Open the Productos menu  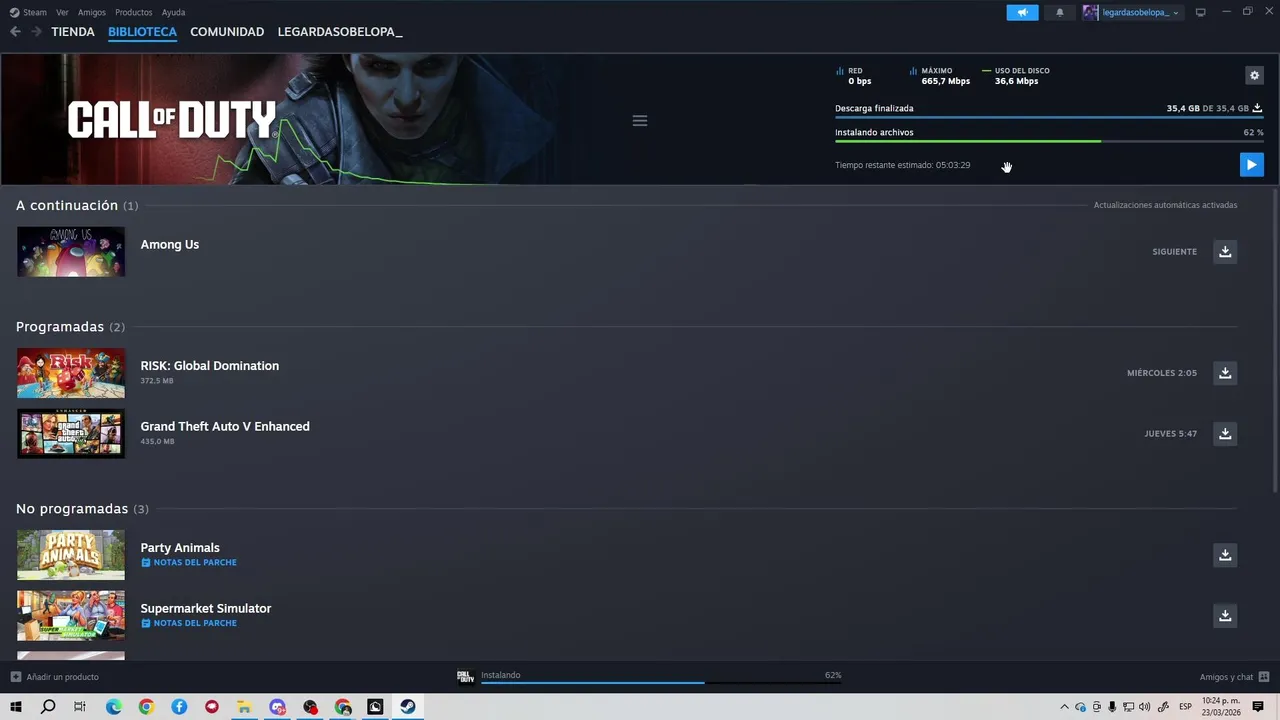tap(134, 12)
